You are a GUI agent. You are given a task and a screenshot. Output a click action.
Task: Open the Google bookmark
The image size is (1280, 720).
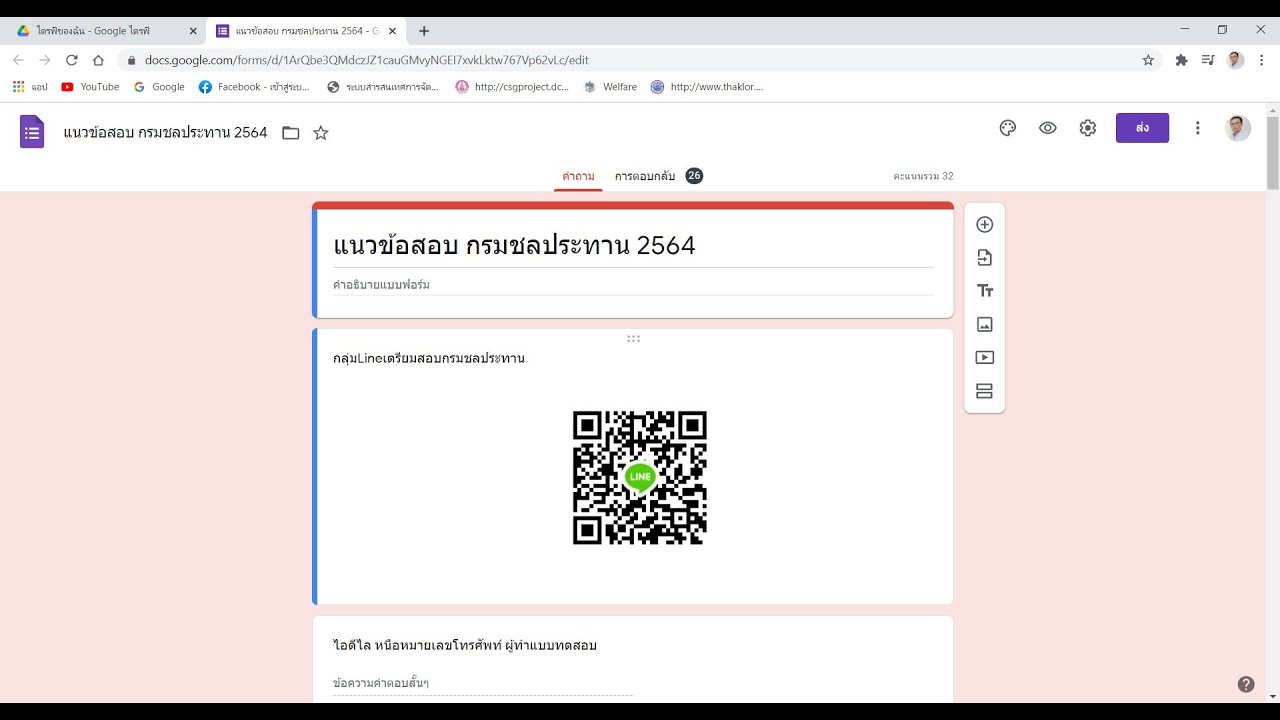click(159, 87)
